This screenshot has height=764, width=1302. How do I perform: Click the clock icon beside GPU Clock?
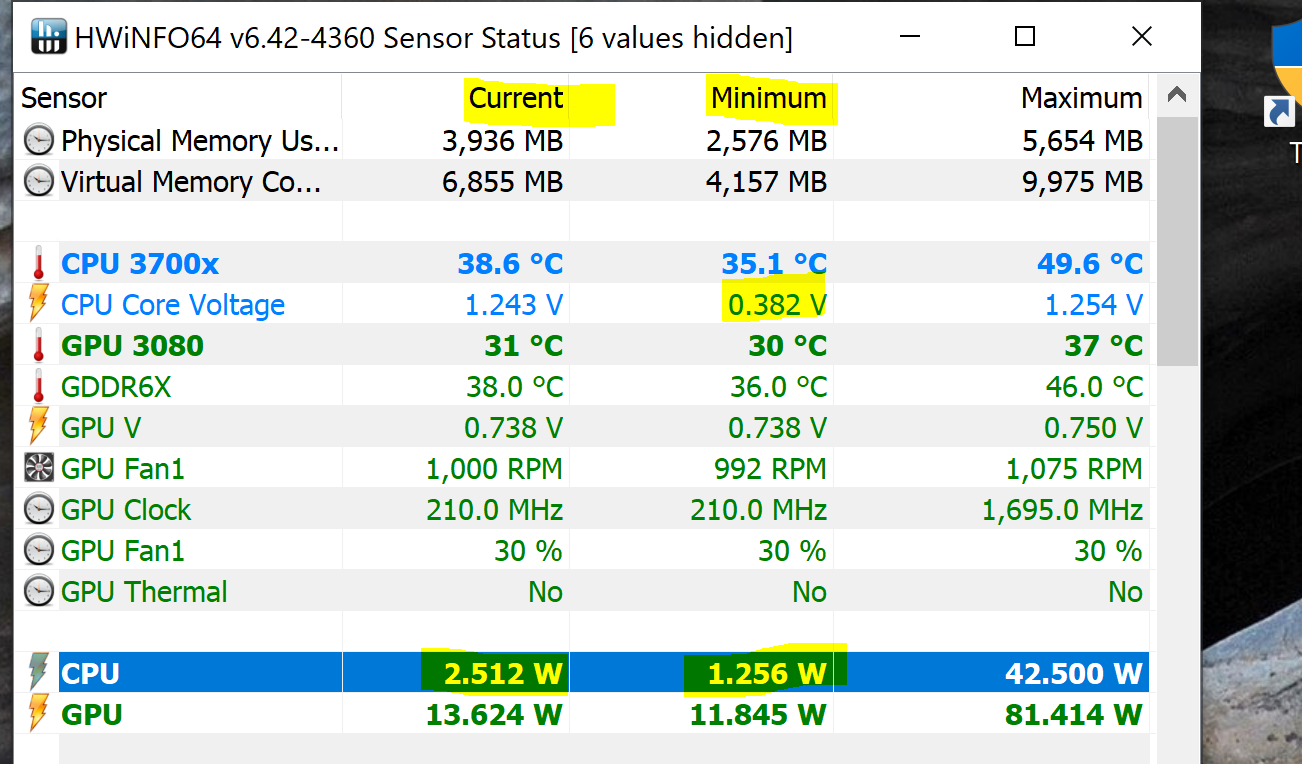(38, 510)
